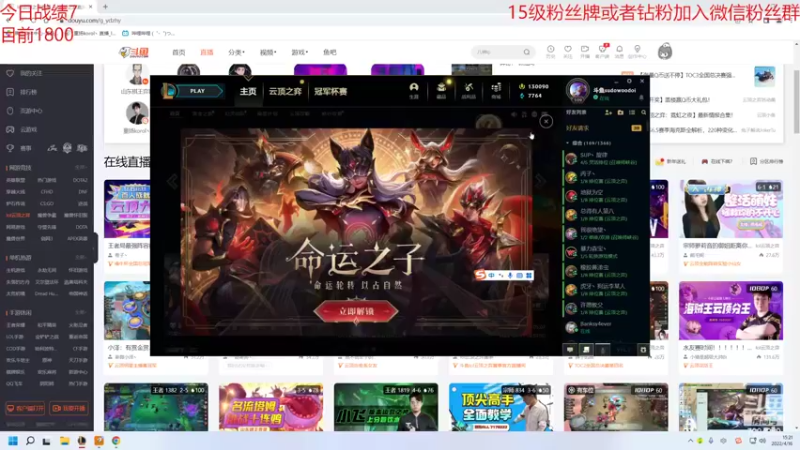The width and height of the screenshot is (800, 450).
Task: Open the 主页 tab in League client
Action: (248, 91)
